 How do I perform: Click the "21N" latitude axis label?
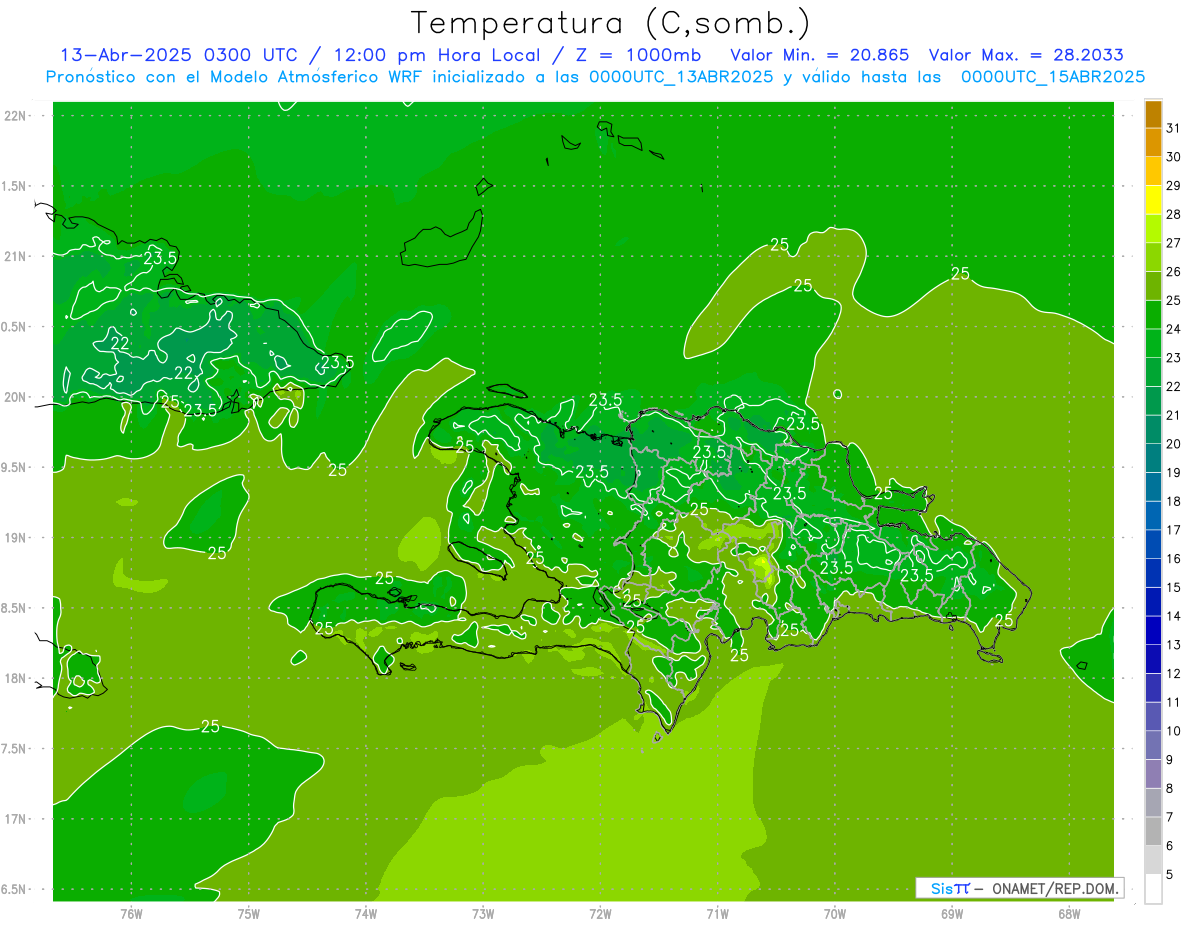click(16, 257)
